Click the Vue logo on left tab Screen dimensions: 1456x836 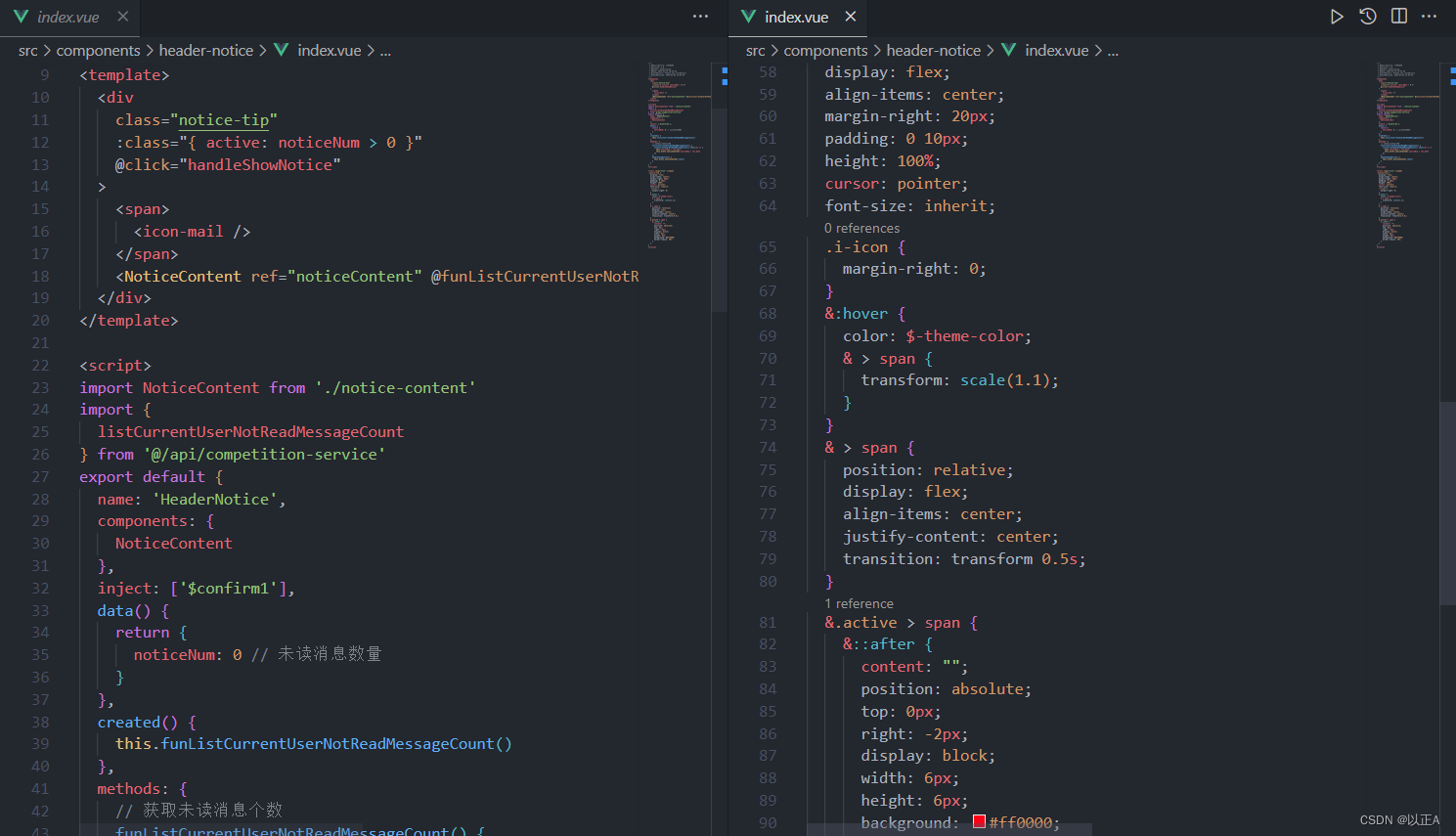tap(21, 17)
